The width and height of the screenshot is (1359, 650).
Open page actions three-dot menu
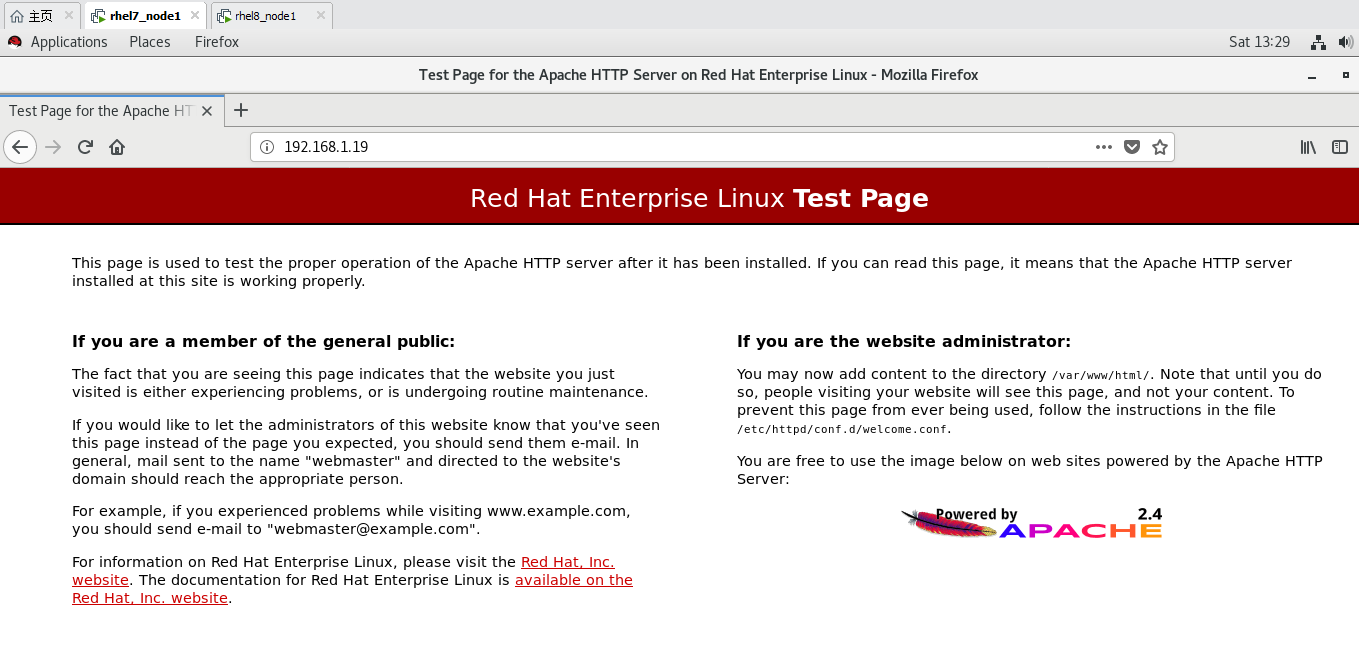(1104, 147)
